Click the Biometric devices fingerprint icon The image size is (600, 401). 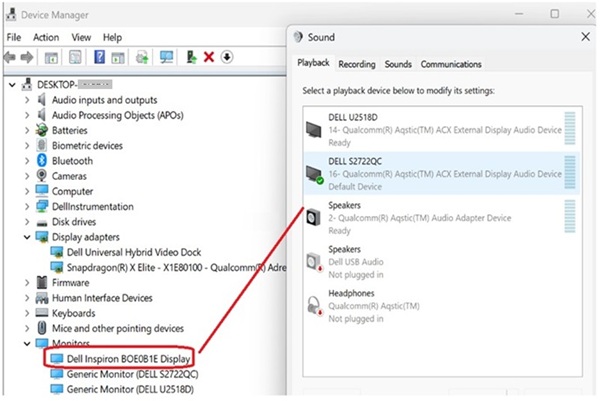[42, 145]
